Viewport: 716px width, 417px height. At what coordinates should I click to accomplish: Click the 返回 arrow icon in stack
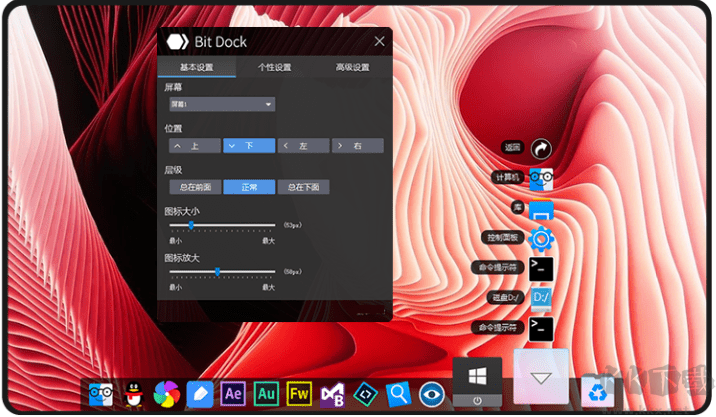tap(541, 148)
